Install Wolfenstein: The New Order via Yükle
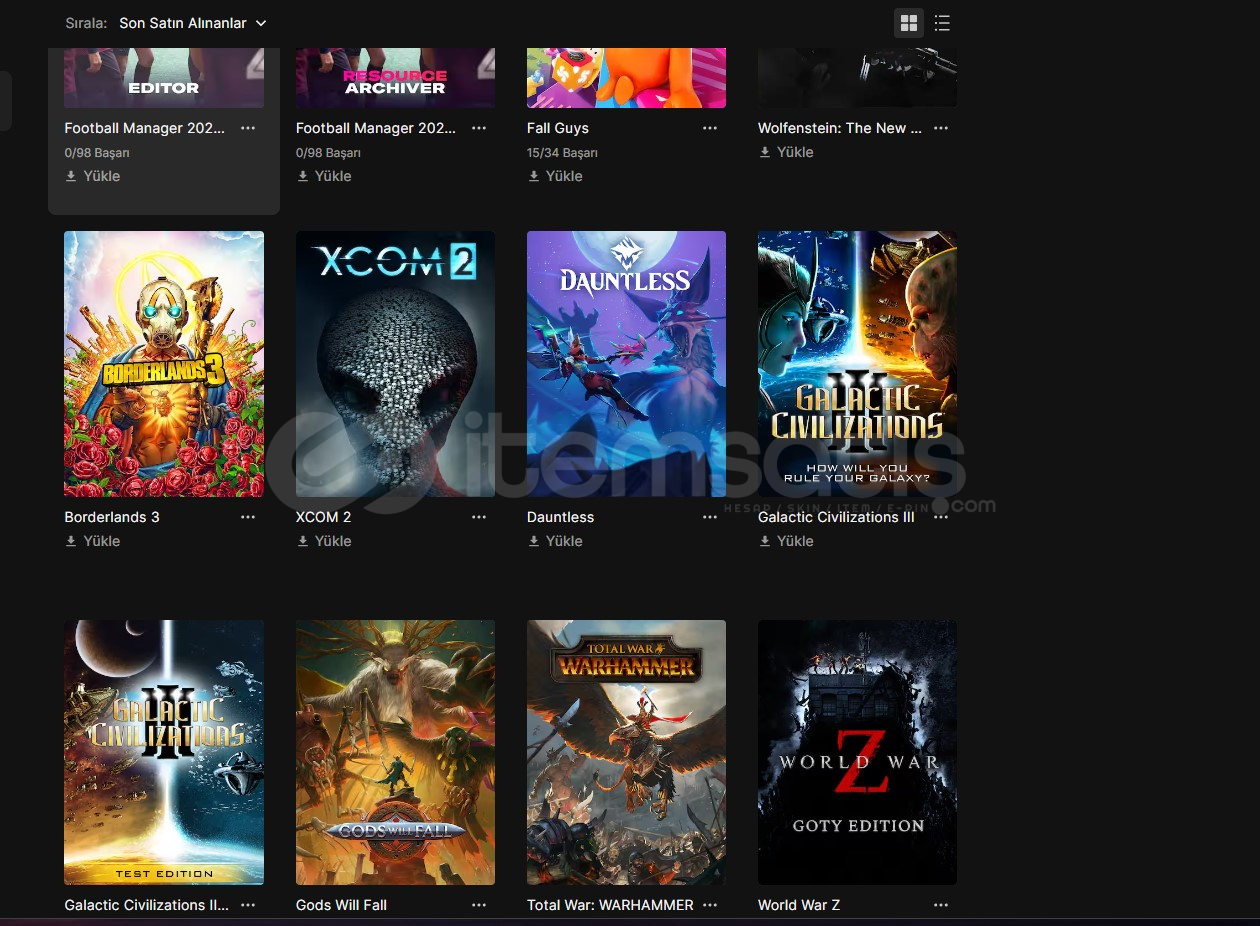The height and width of the screenshot is (926, 1260). tap(786, 152)
